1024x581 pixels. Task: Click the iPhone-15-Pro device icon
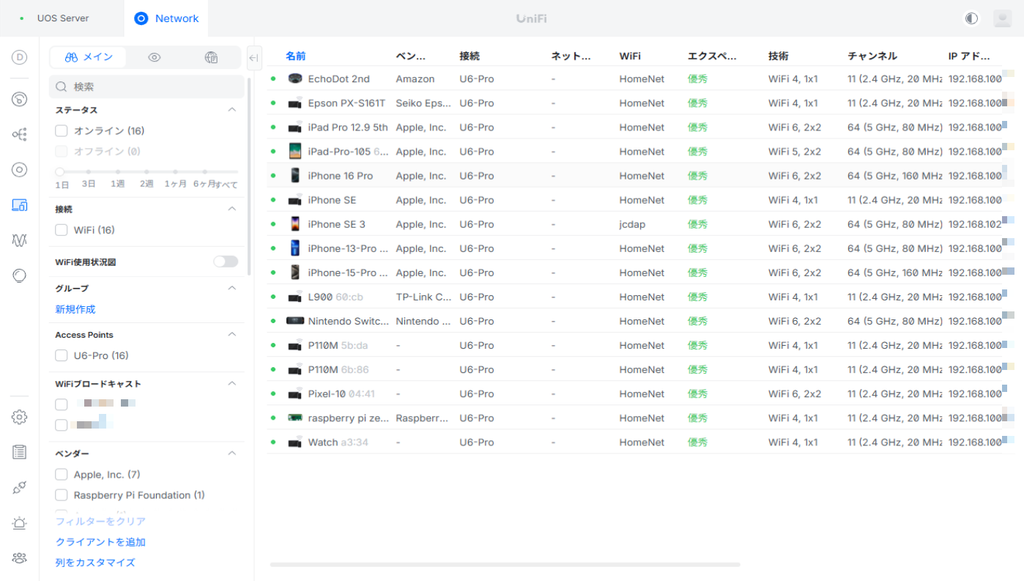click(x=295, y=272)
